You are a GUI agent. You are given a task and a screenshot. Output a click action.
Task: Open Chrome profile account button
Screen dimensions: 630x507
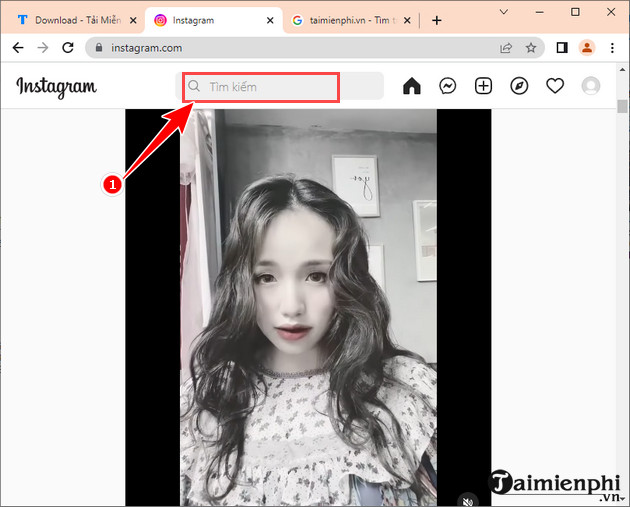point(587,48)
